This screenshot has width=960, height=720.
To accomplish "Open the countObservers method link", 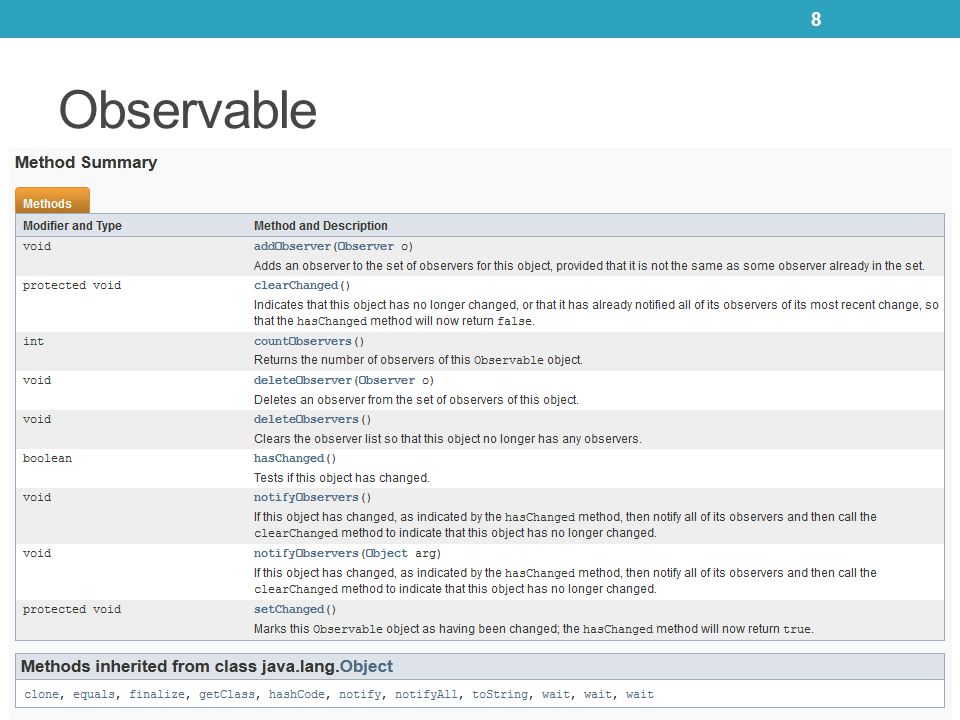I will (303, 341).
